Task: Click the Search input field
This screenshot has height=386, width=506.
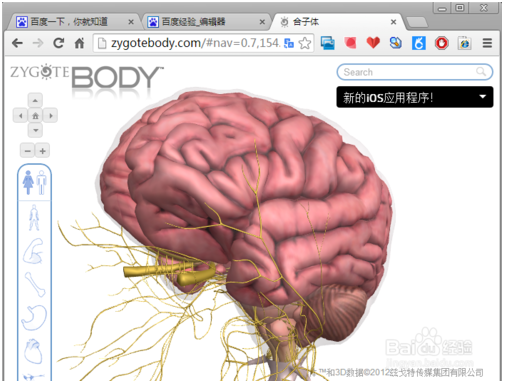Action: click(x=415, y=72)
